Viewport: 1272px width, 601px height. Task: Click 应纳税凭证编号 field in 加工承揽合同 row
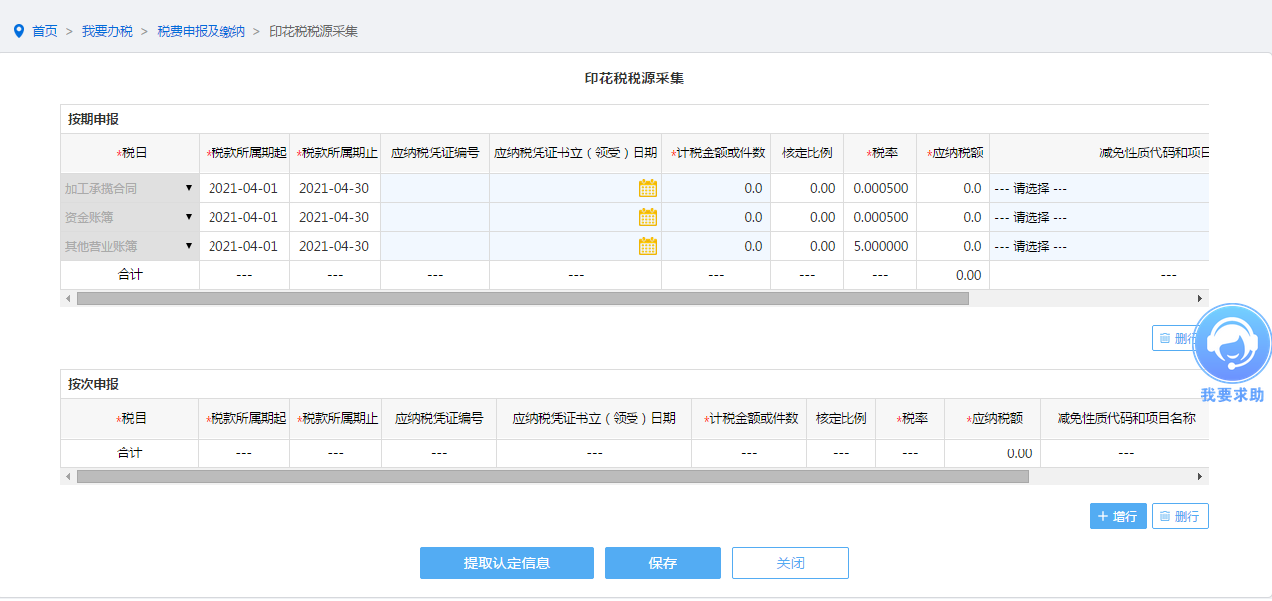tap(435, 188)
